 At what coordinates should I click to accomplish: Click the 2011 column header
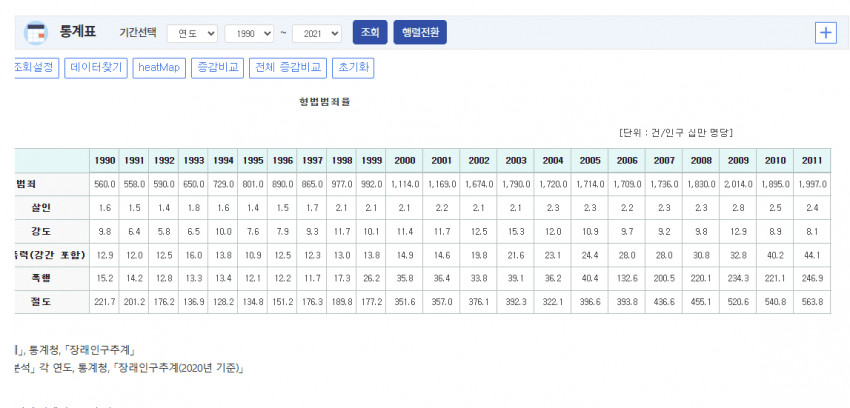[812, 160]
